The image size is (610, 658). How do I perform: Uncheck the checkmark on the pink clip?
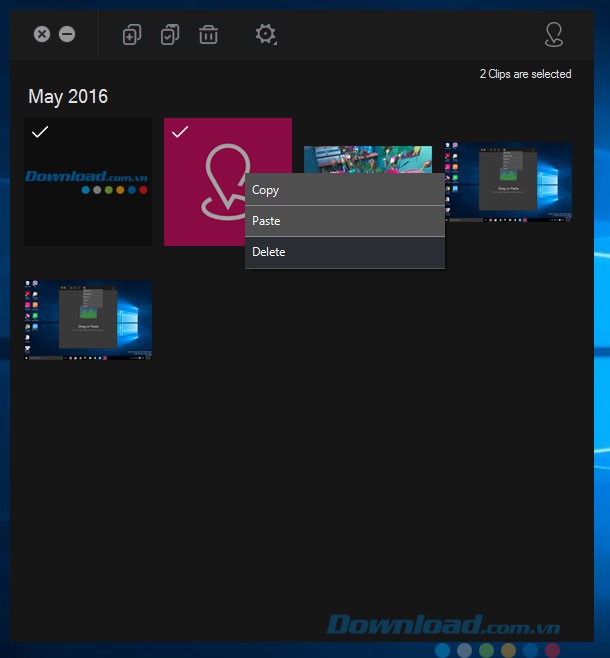[180, 132]
